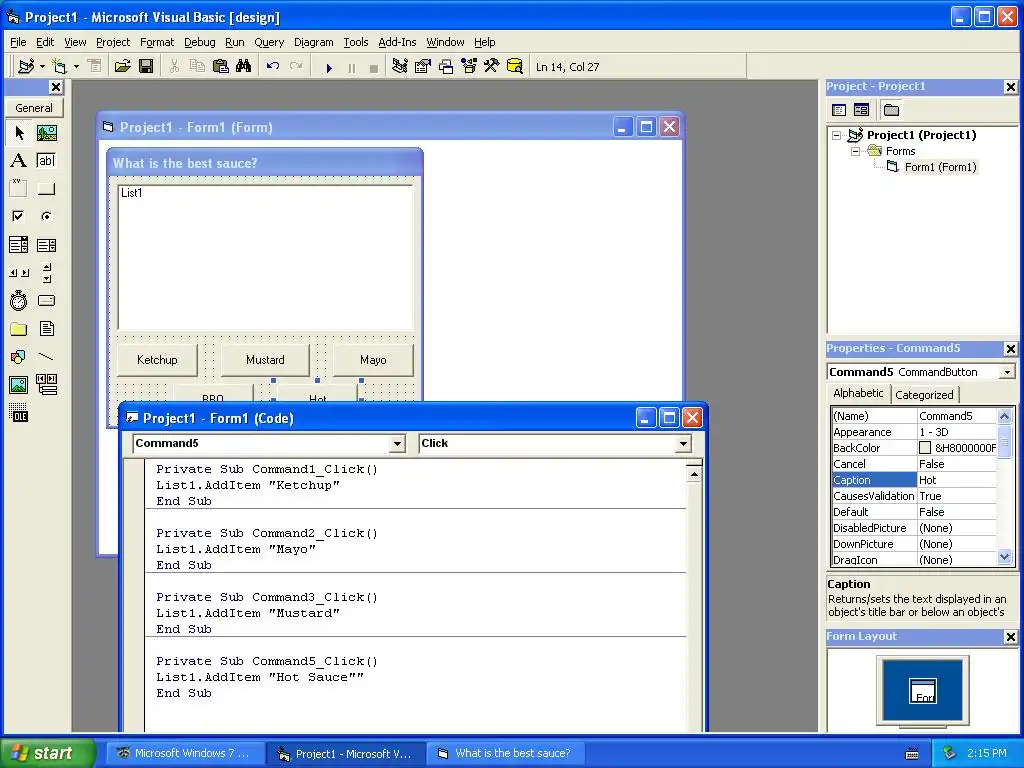Viewport: 1024px width, 768px height.
Task: Select the PictureBox control tool
Action: click(x=46, y=133)
